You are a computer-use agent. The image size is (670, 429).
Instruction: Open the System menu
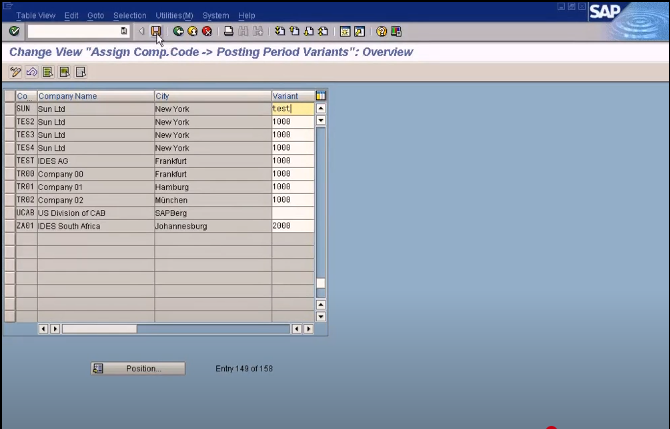click(216, 15)
